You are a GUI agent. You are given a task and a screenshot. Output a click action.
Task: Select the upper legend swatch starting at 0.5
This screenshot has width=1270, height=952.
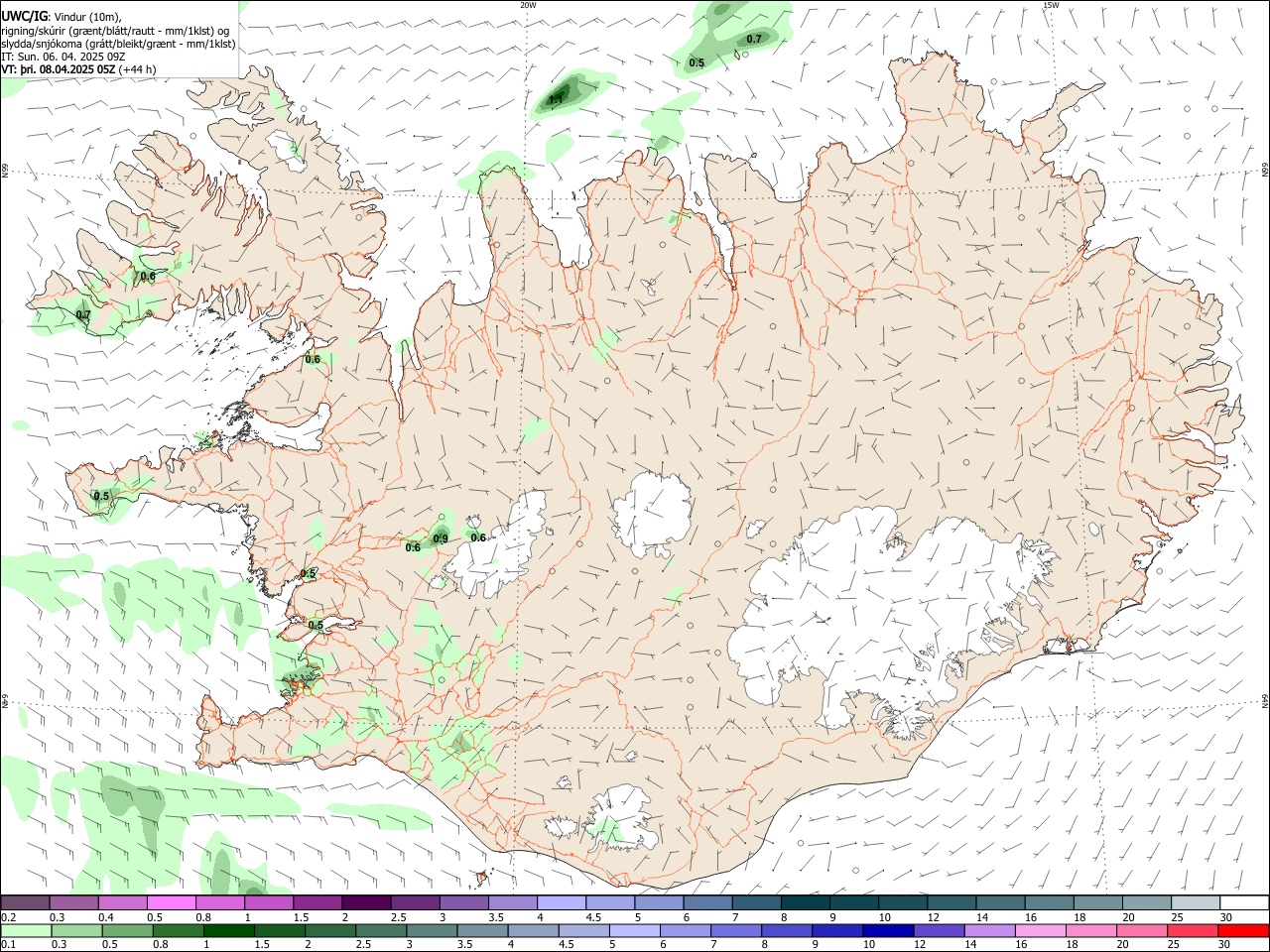point(172,903)
